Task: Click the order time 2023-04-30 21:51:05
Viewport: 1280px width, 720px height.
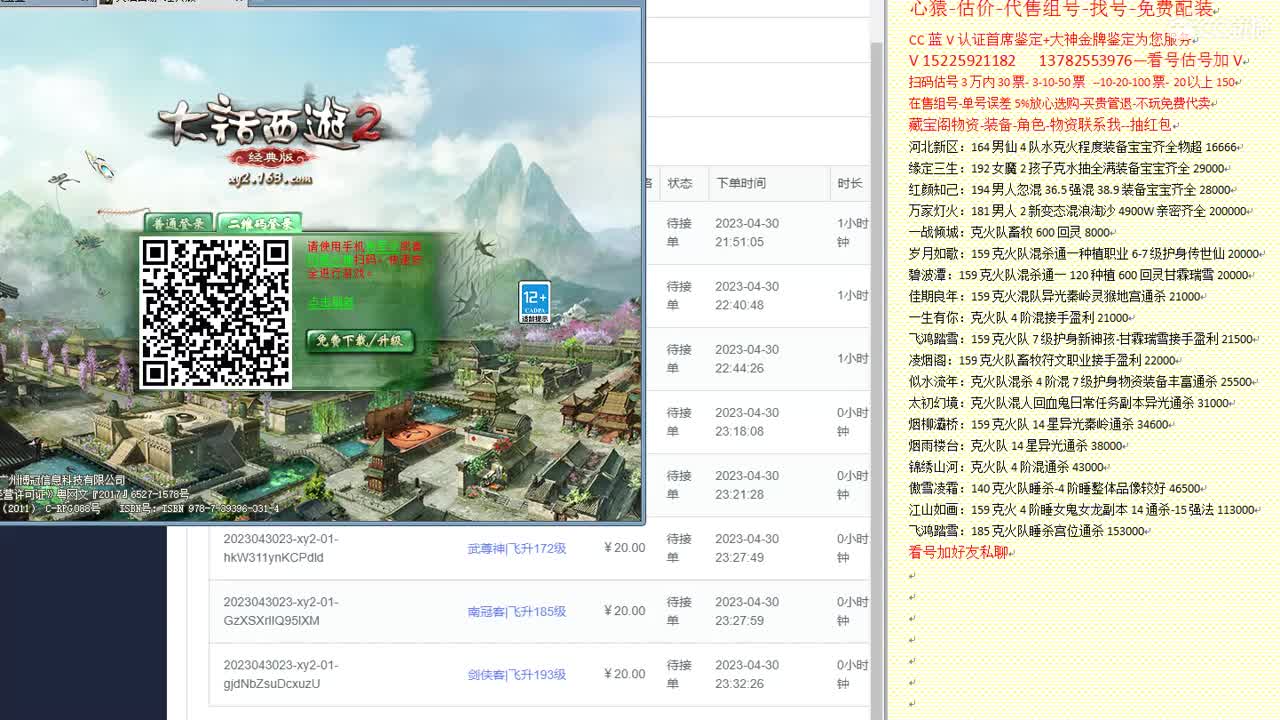Action: coord(747,232)
